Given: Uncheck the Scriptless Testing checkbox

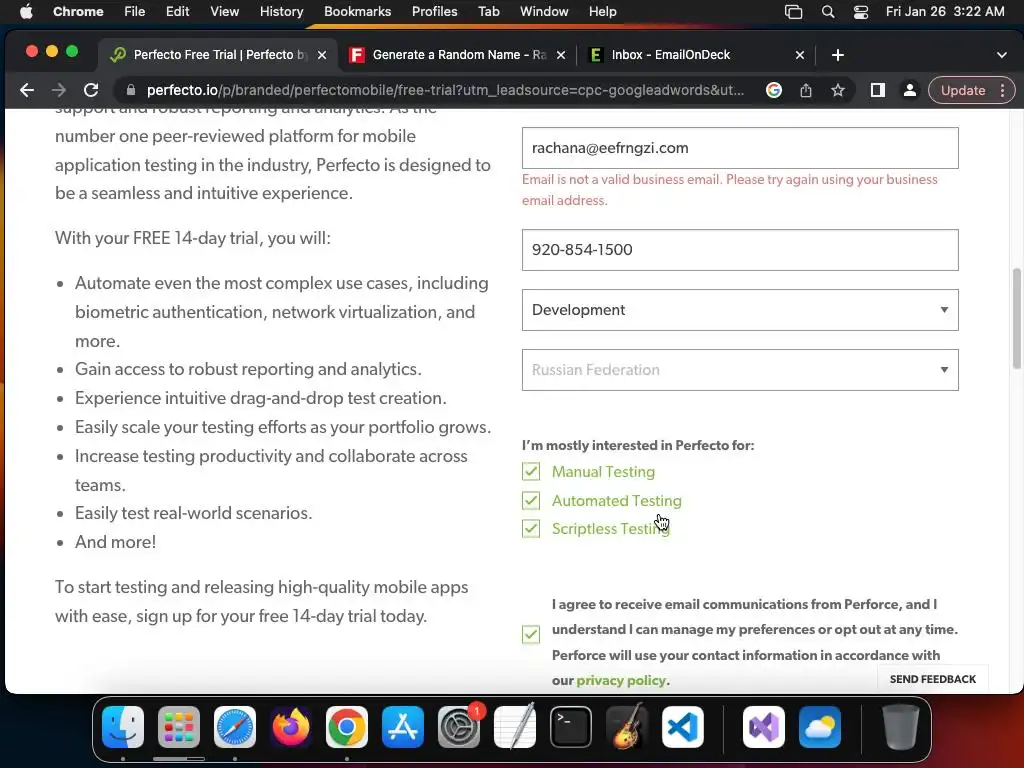Looking at the screenshot, I should tap(531, 528).
